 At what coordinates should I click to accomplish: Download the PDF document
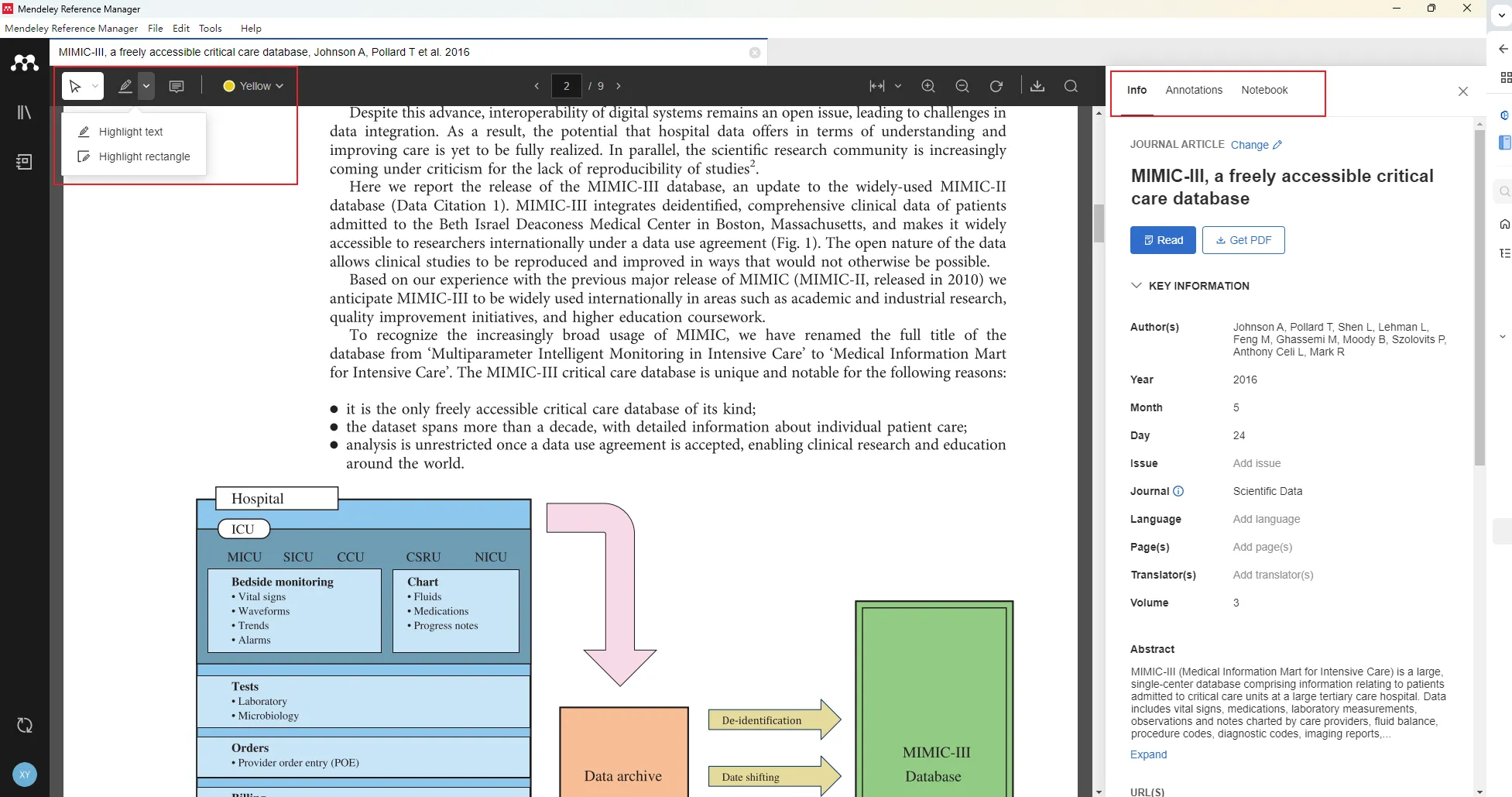click(x=1037, y=86)
